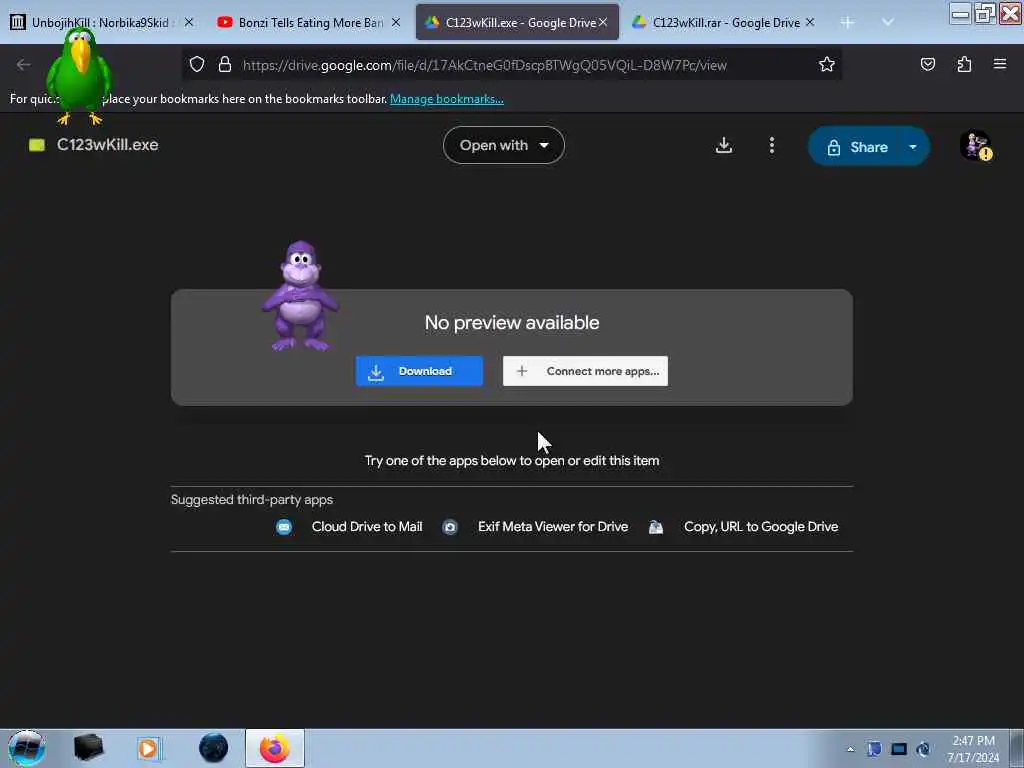
Task: Click the C123wKill.exe file type icon
Action: click(x=37, y=145)
